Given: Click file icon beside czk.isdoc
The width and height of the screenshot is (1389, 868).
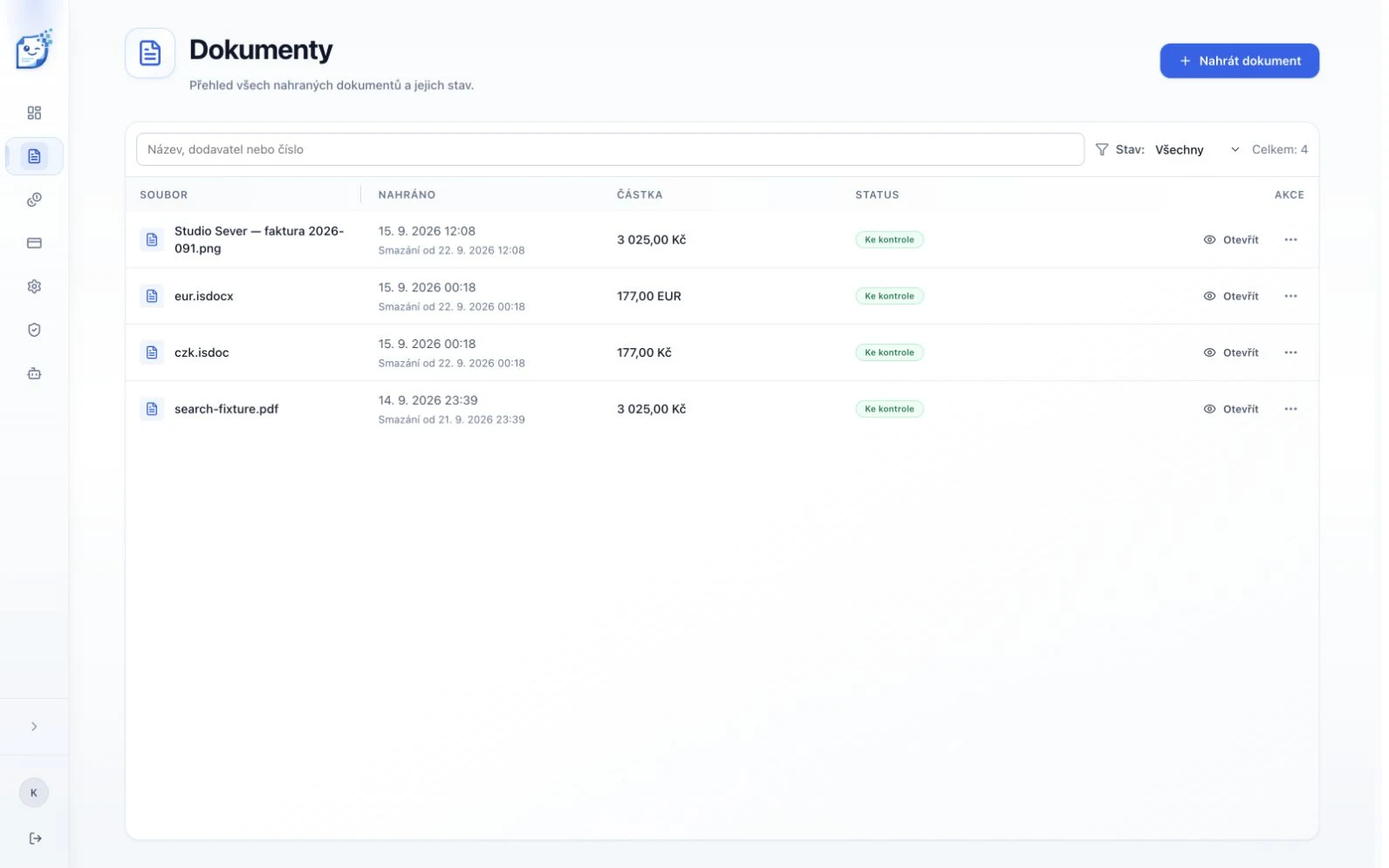Looking at the screenshot, I should 152,352.
